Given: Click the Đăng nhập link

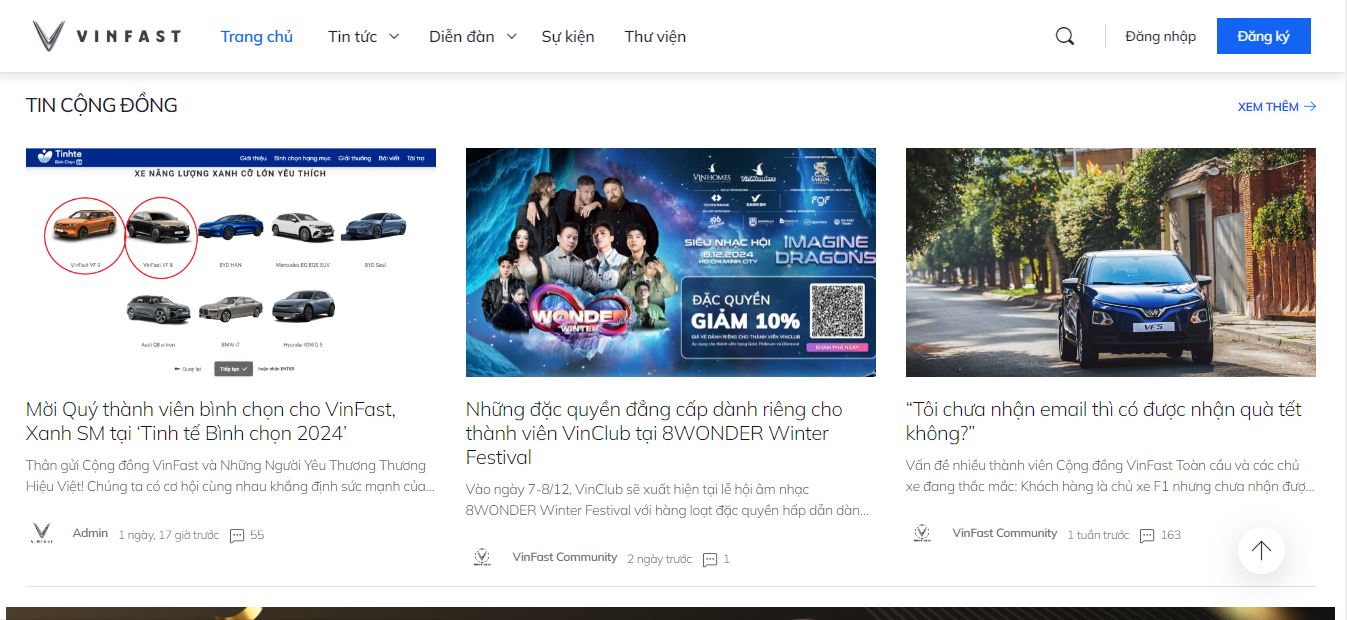Looking at the screenshot, I should pos(1160,36).
